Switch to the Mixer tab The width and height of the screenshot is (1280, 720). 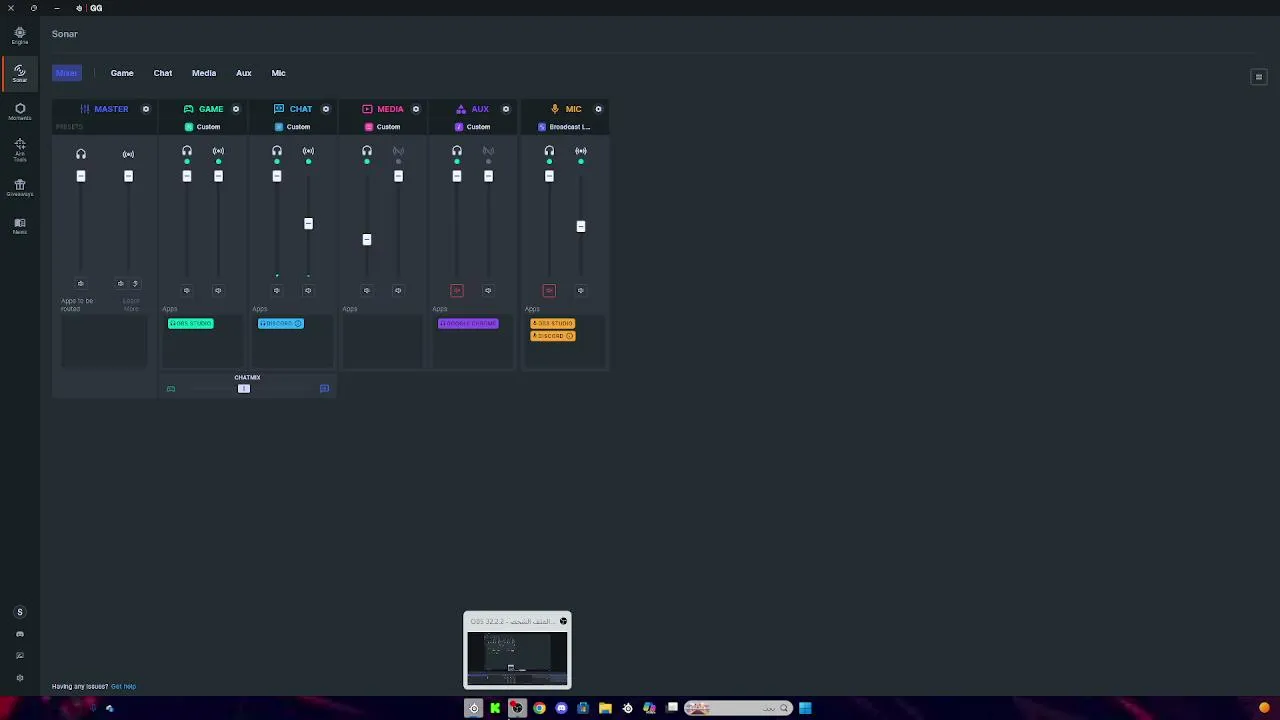click(67, 73)
